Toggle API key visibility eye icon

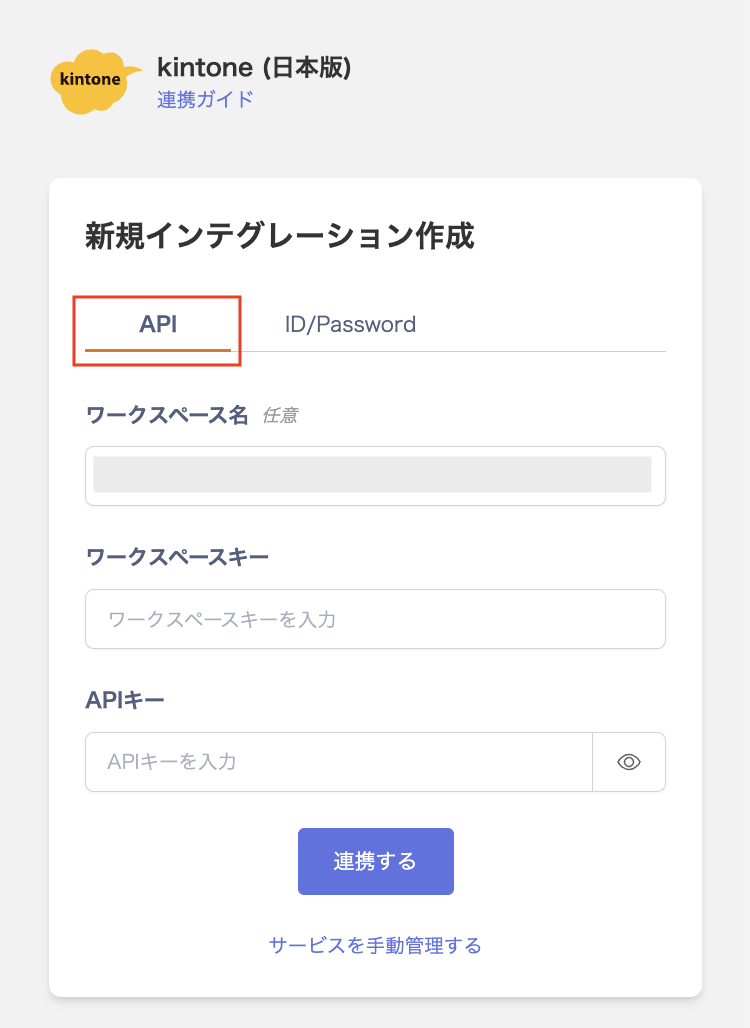click(x=629, y=762)
